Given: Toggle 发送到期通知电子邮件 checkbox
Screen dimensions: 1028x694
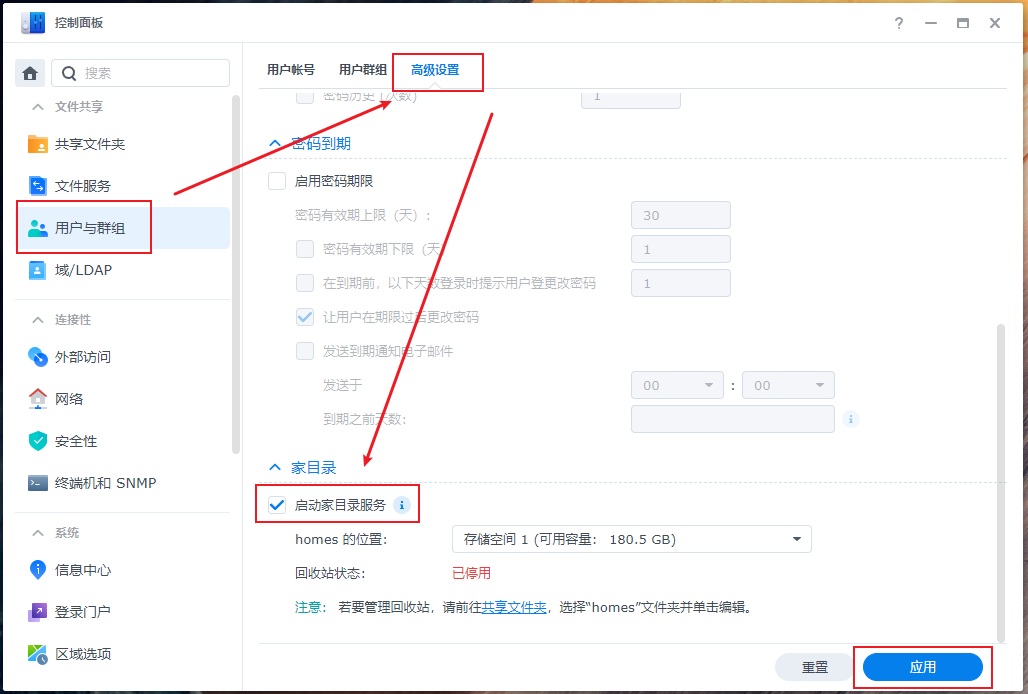Looking at the screenshot, I should pyautogui.click(x=305, y=351).
